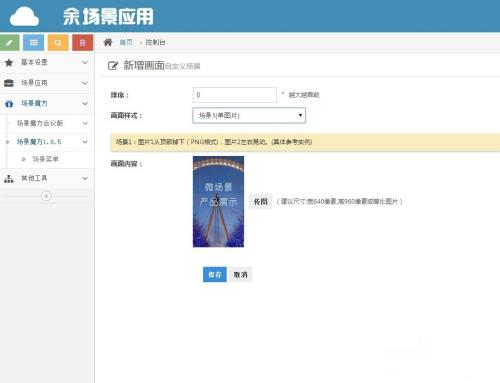Expand the 场景魔方会议版 submenu

[x=85, y=123]
